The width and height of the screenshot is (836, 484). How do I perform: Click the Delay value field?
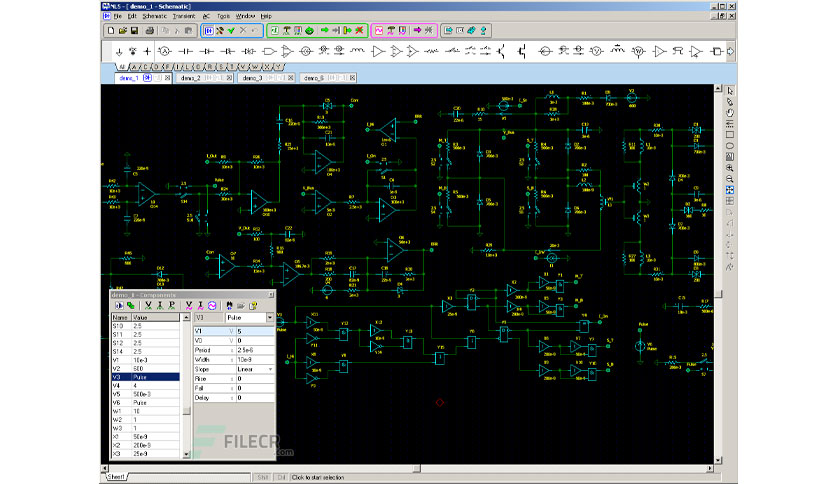pyautogui.click(x=255, y=398)
